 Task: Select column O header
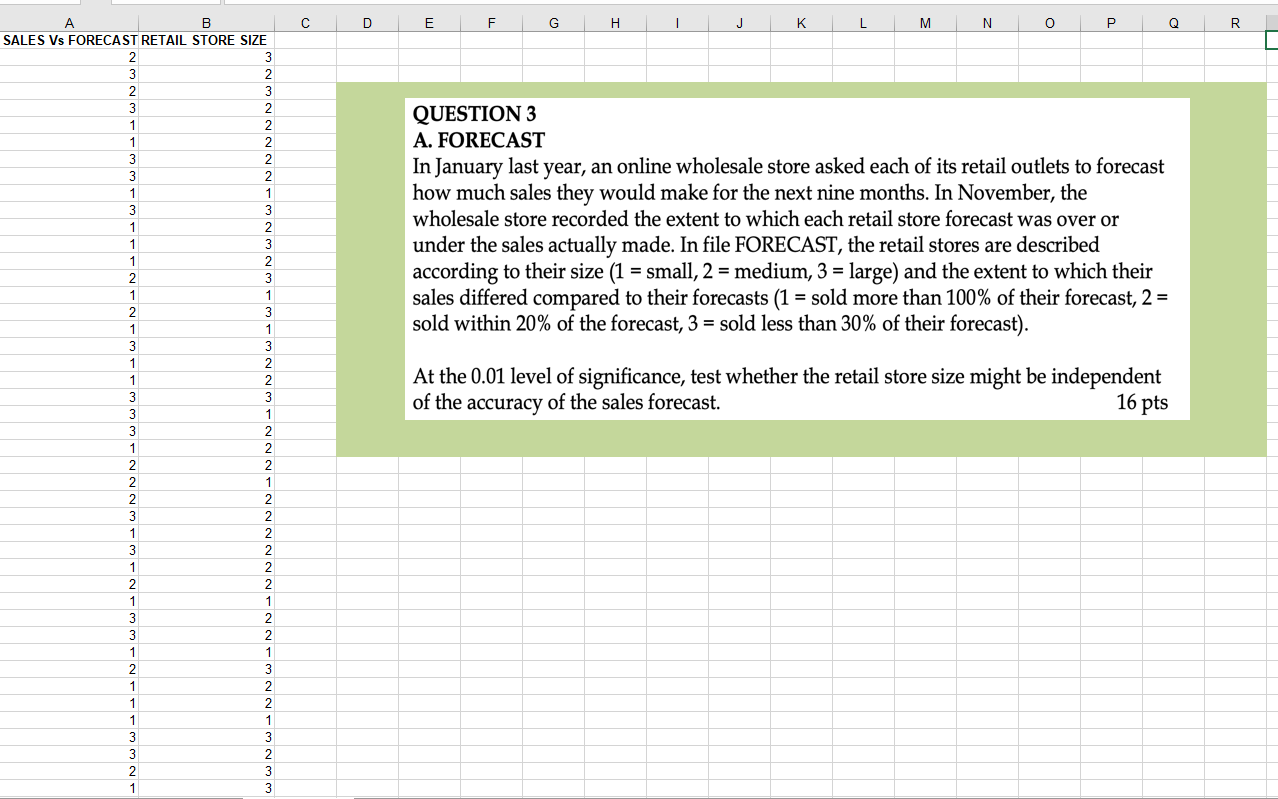click(x=1049, y=22)
